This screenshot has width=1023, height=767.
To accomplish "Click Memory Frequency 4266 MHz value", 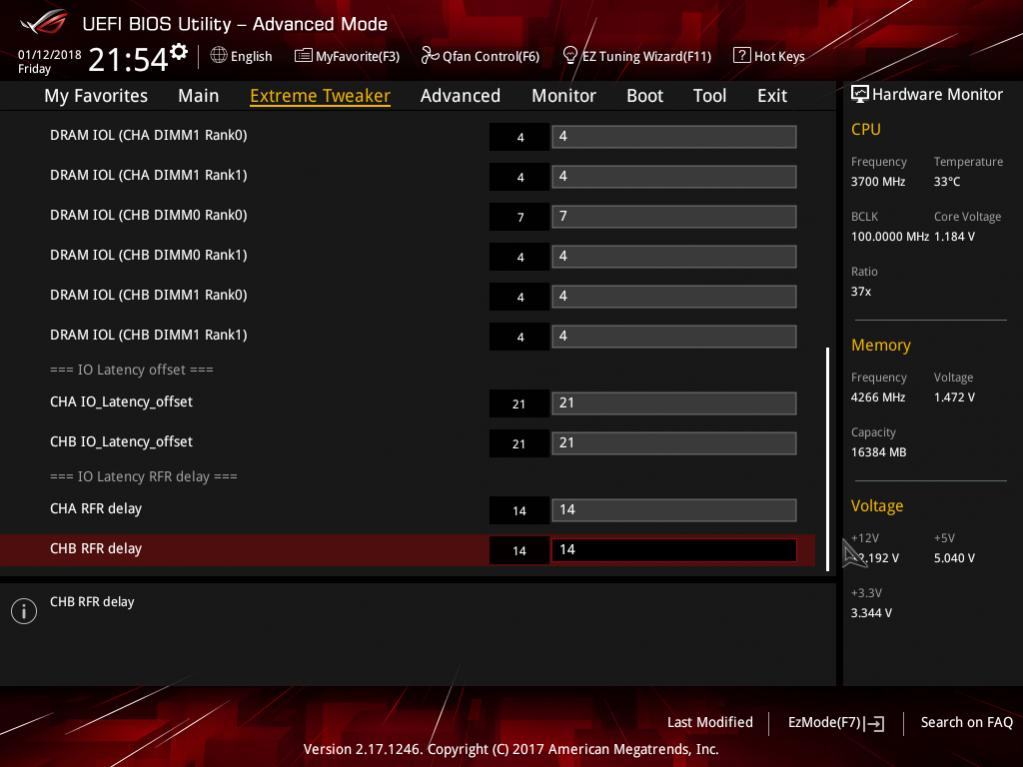I will [878, 397].
